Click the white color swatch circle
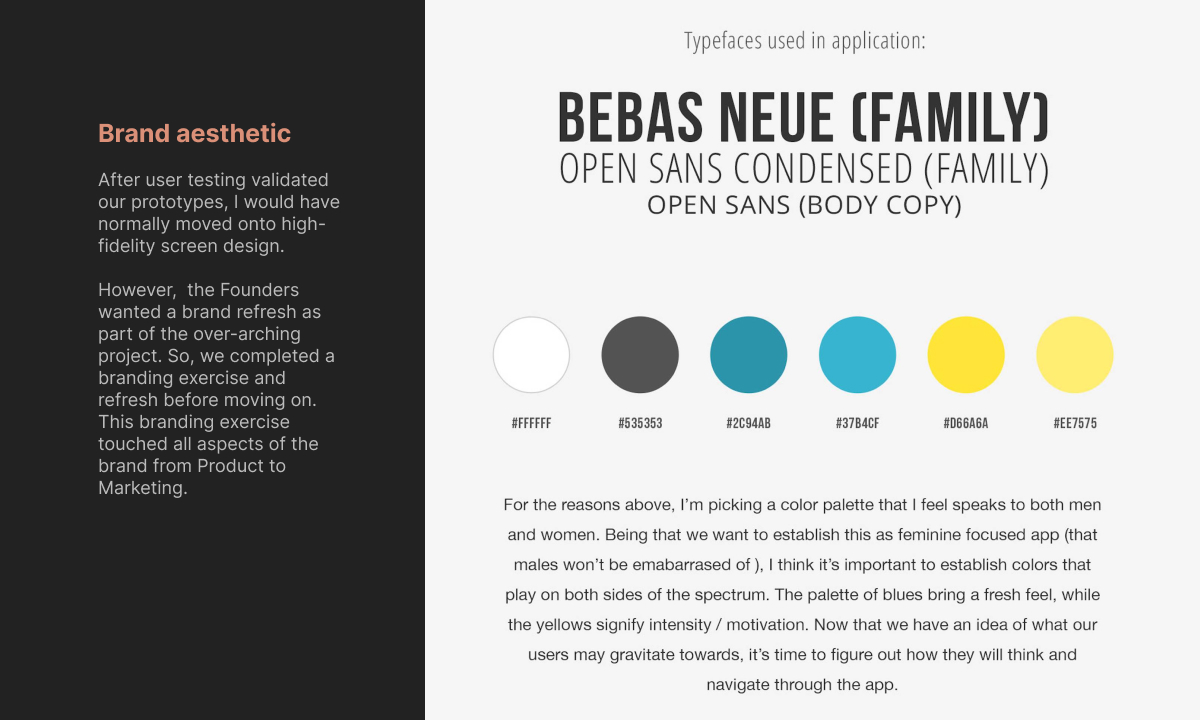Image resolution: width=1200 pixels, height=720 pixels. pos(531,355)
